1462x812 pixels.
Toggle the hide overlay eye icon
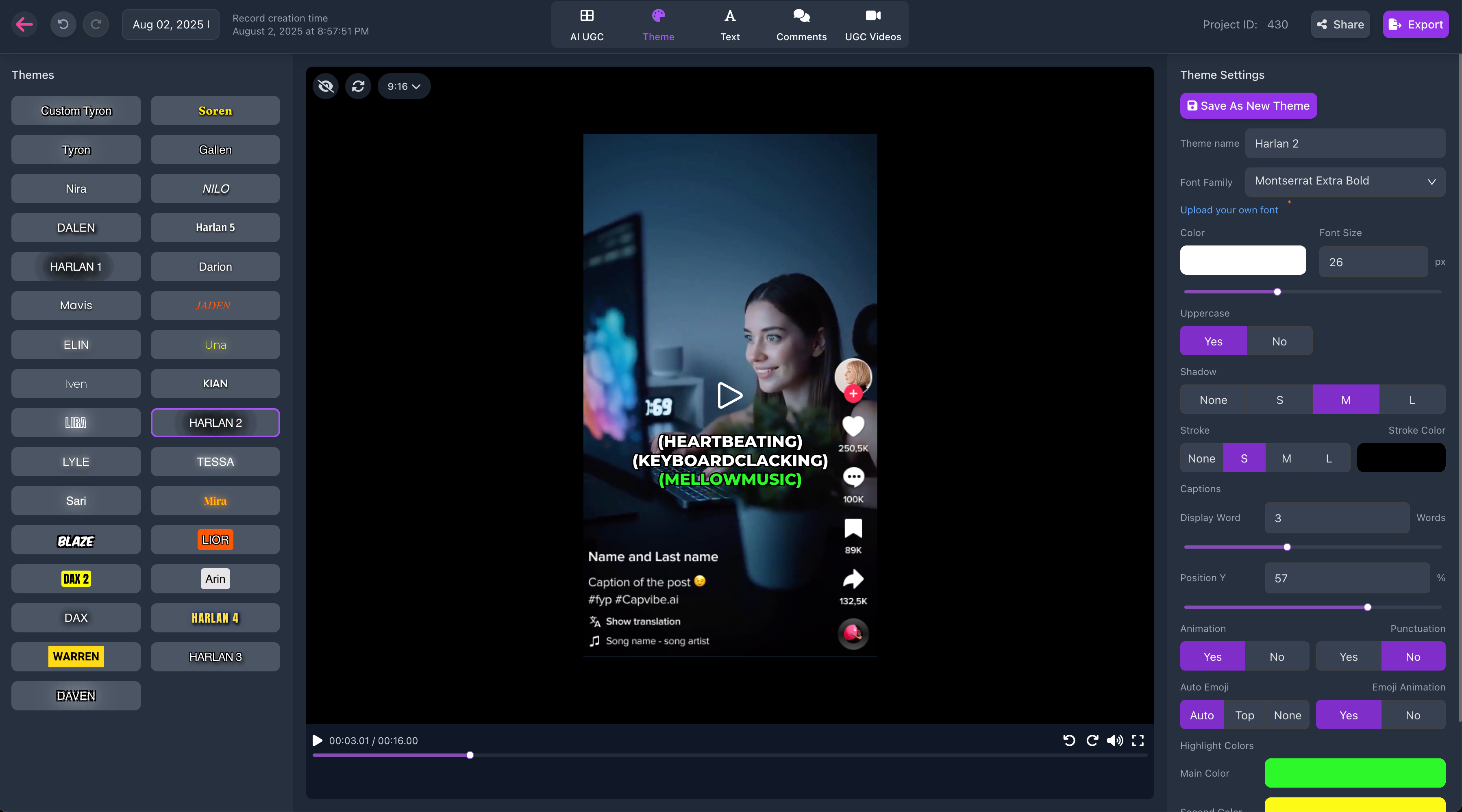326,86
